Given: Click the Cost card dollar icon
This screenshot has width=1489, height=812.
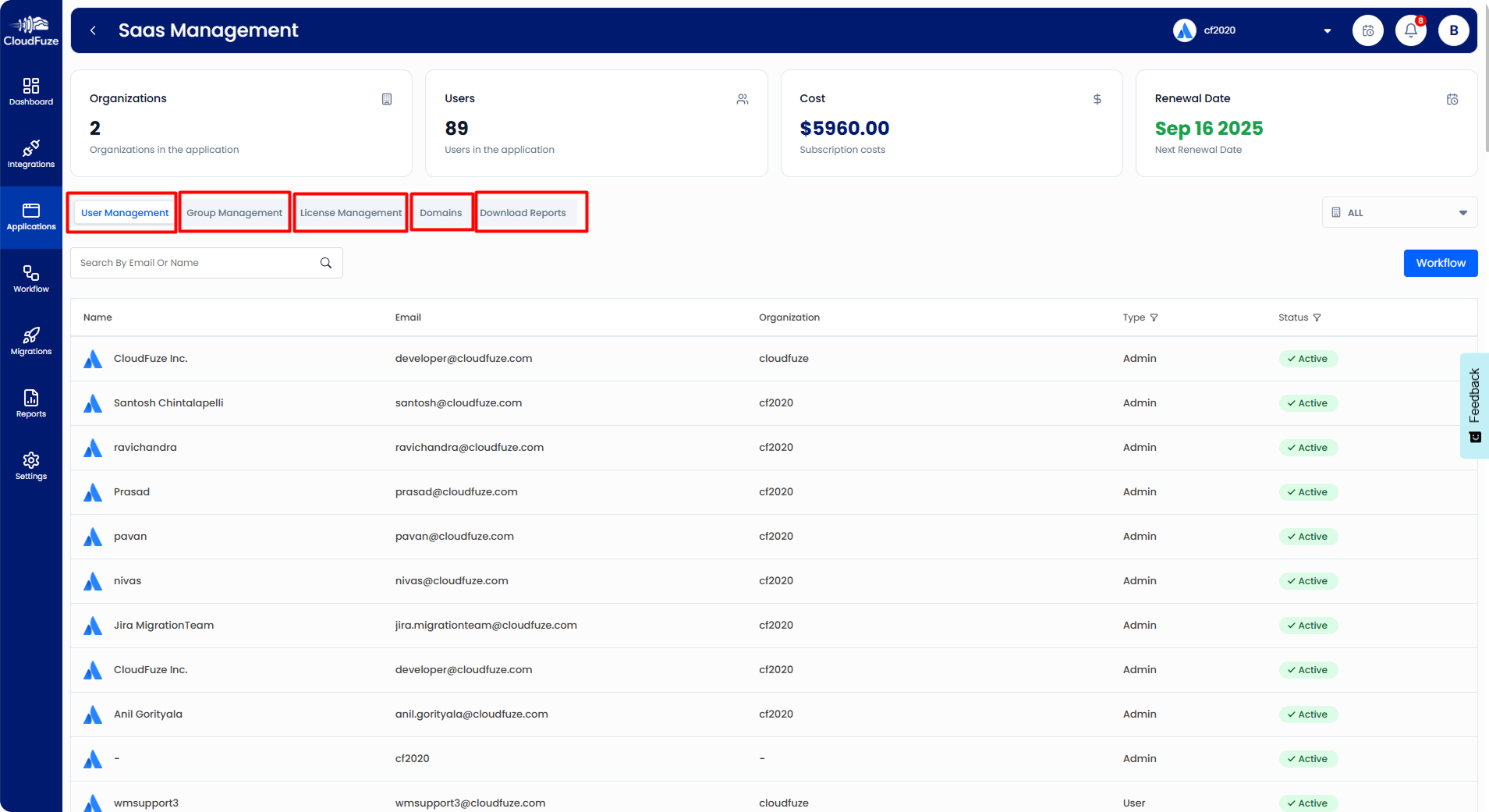Looking at the screenshot, I should pos(1097,99).
